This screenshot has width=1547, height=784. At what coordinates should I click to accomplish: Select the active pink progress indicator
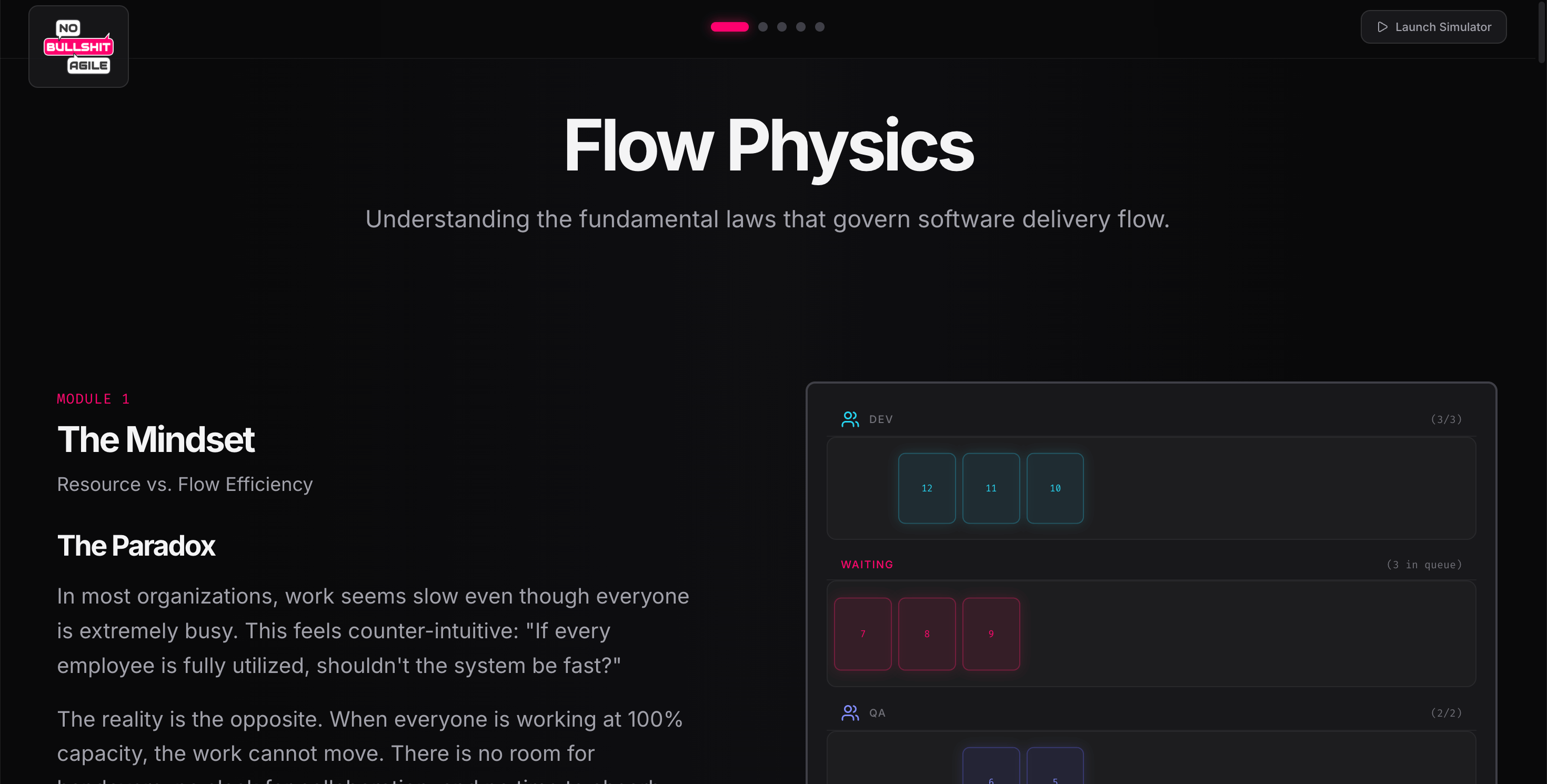[x=730, y=27]
